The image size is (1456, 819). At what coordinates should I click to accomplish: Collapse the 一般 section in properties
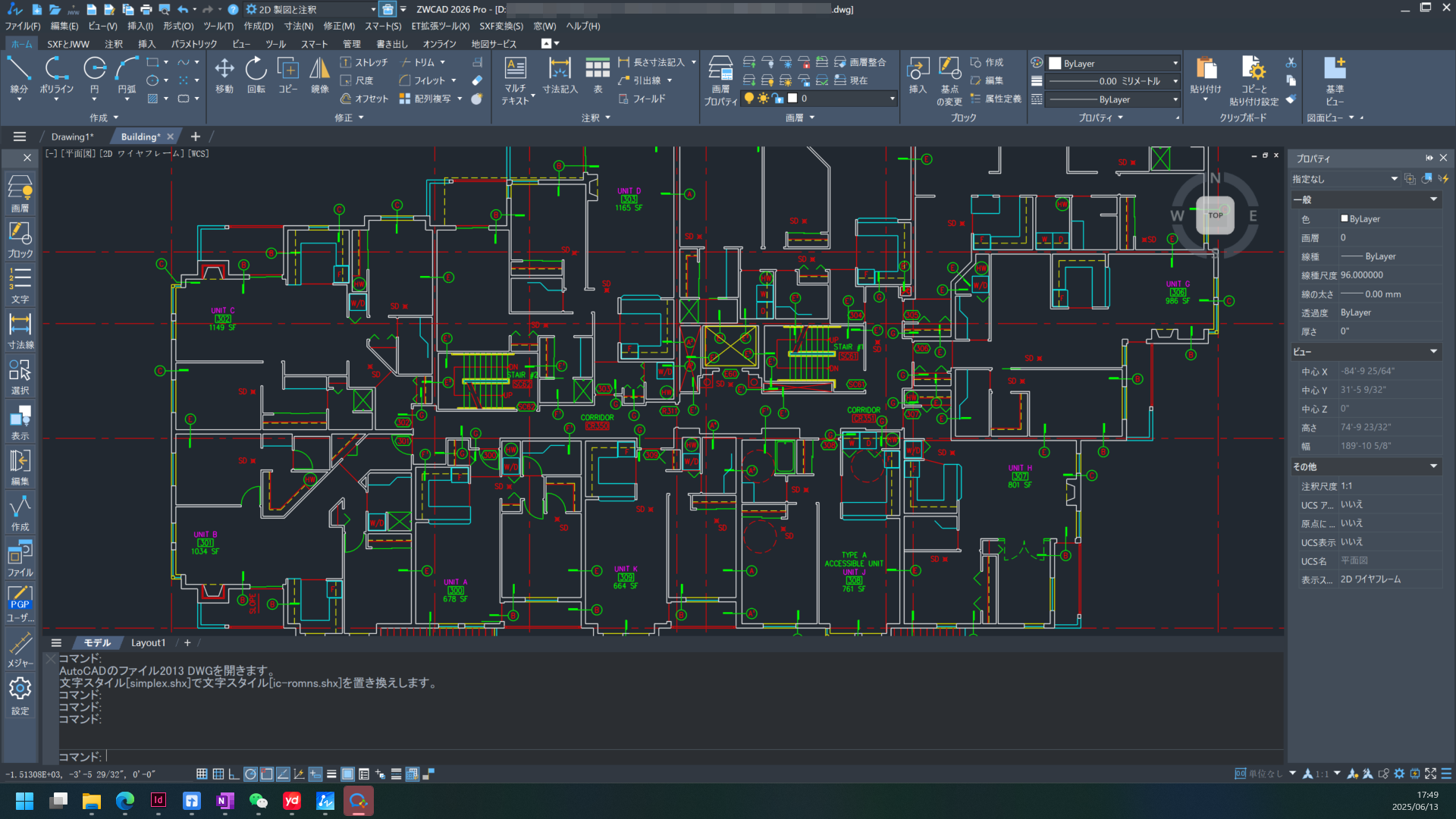click(1433, 199)
